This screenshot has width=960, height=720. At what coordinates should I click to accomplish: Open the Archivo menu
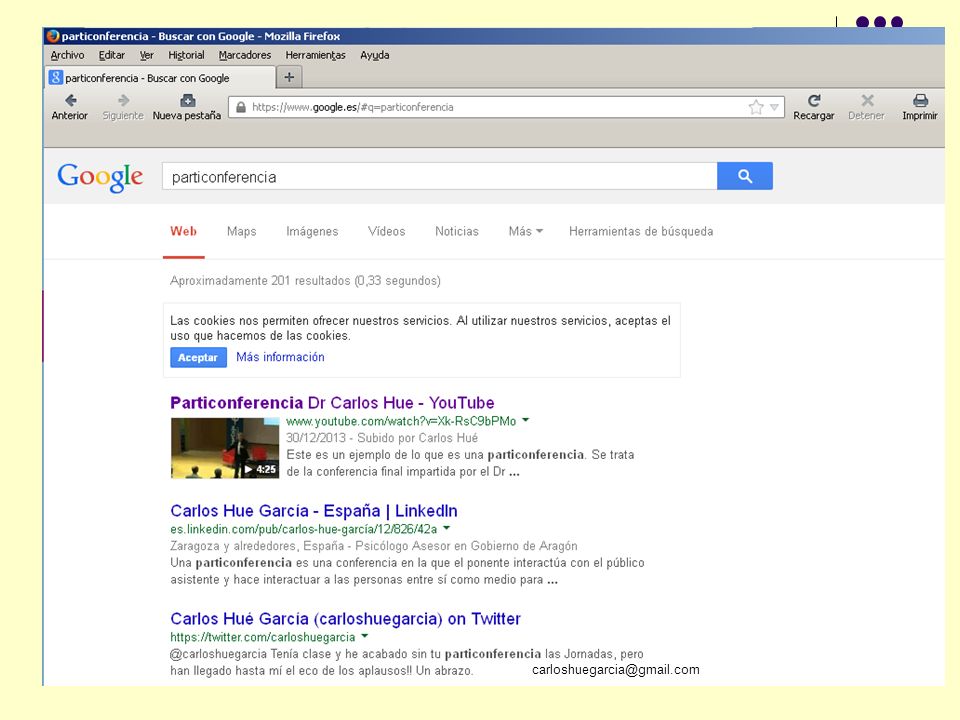pos(67,55)
